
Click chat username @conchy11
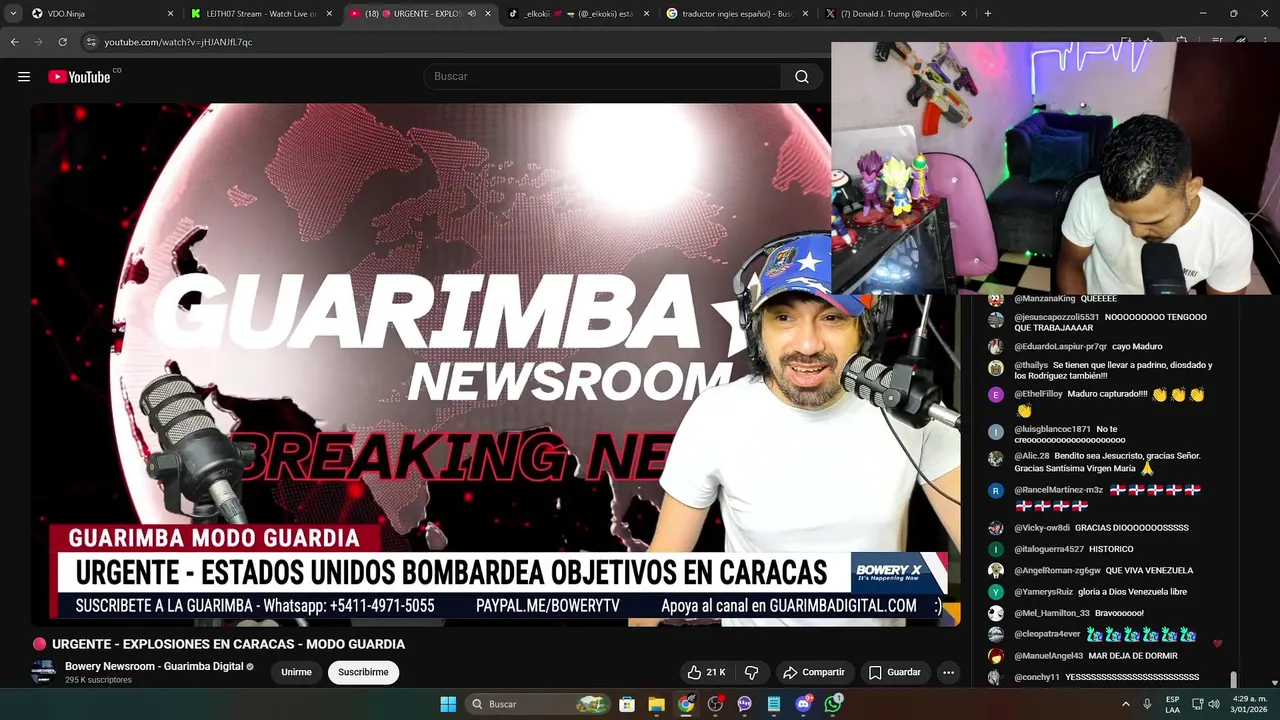[x=1037, y=677]
